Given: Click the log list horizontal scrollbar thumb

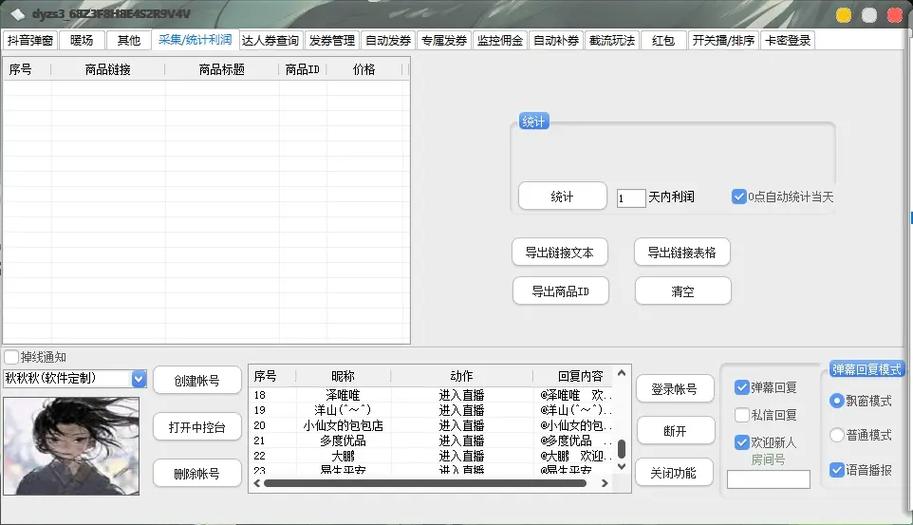Looking at the screenshot, I should tap(425, 483).
